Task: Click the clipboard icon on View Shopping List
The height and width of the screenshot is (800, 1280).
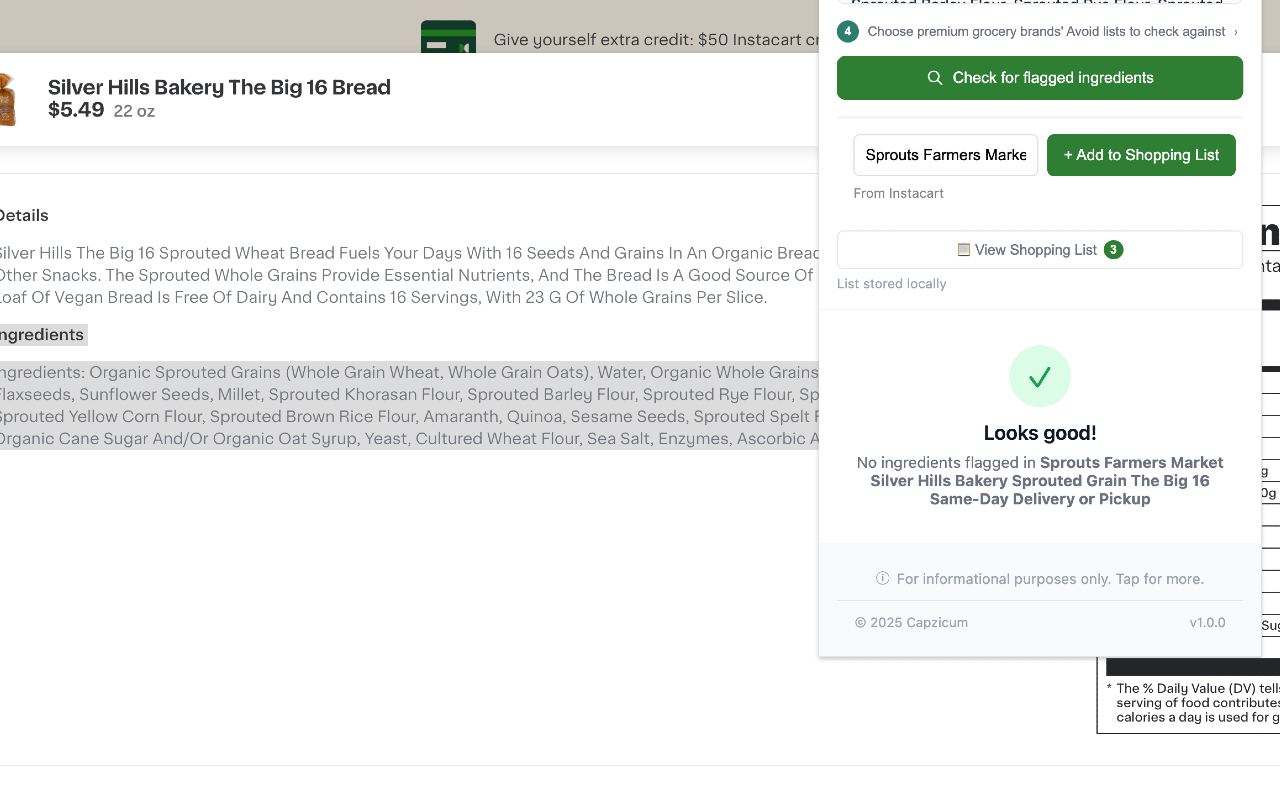Action: point(963,249)
